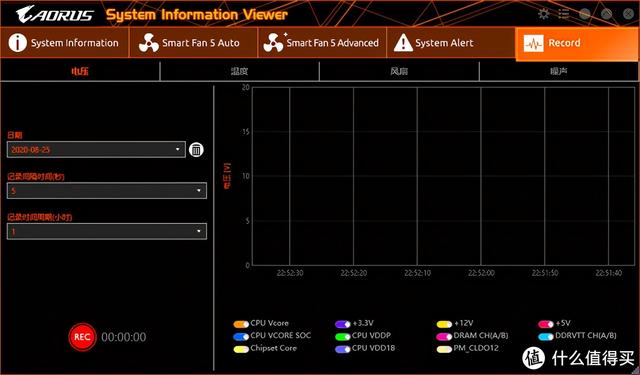Click the warning triangle icon on System Alert
The height and width of the screenshot is (375, 640).
tap(403, 43)
